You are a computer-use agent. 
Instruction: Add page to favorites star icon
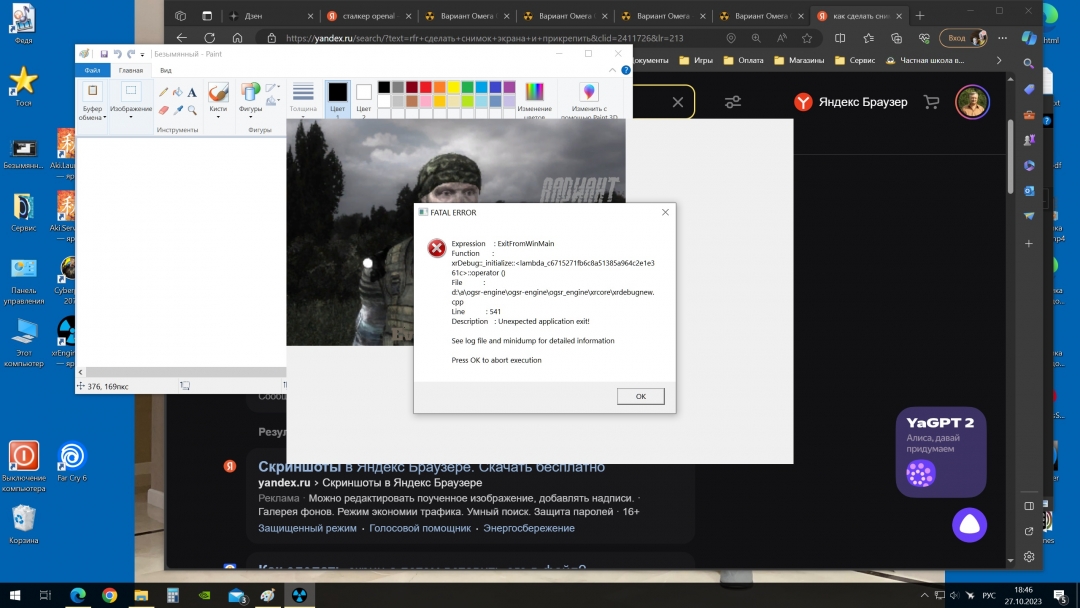click(807, 39)
